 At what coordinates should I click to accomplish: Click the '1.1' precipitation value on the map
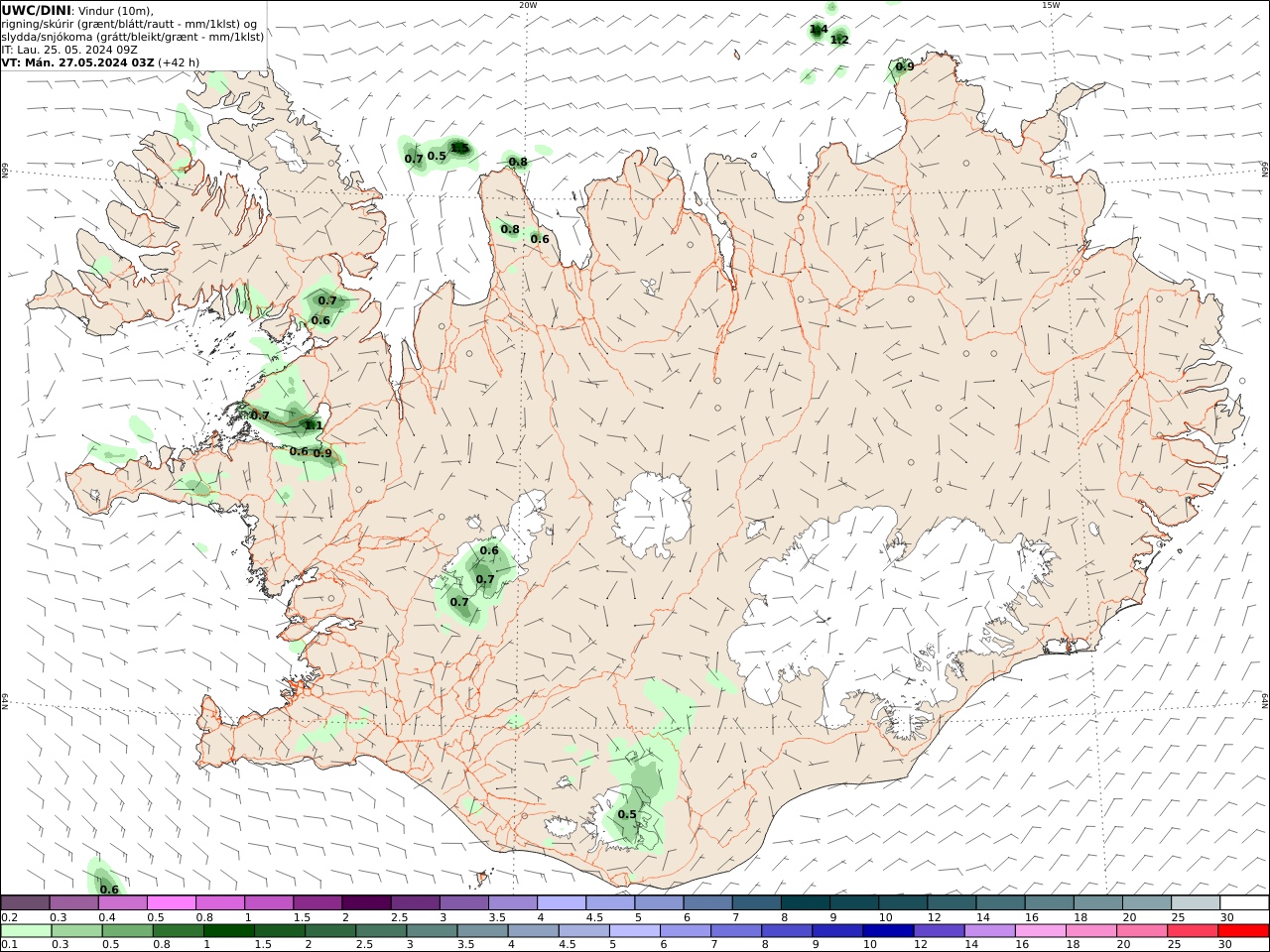tap(314, 425)
